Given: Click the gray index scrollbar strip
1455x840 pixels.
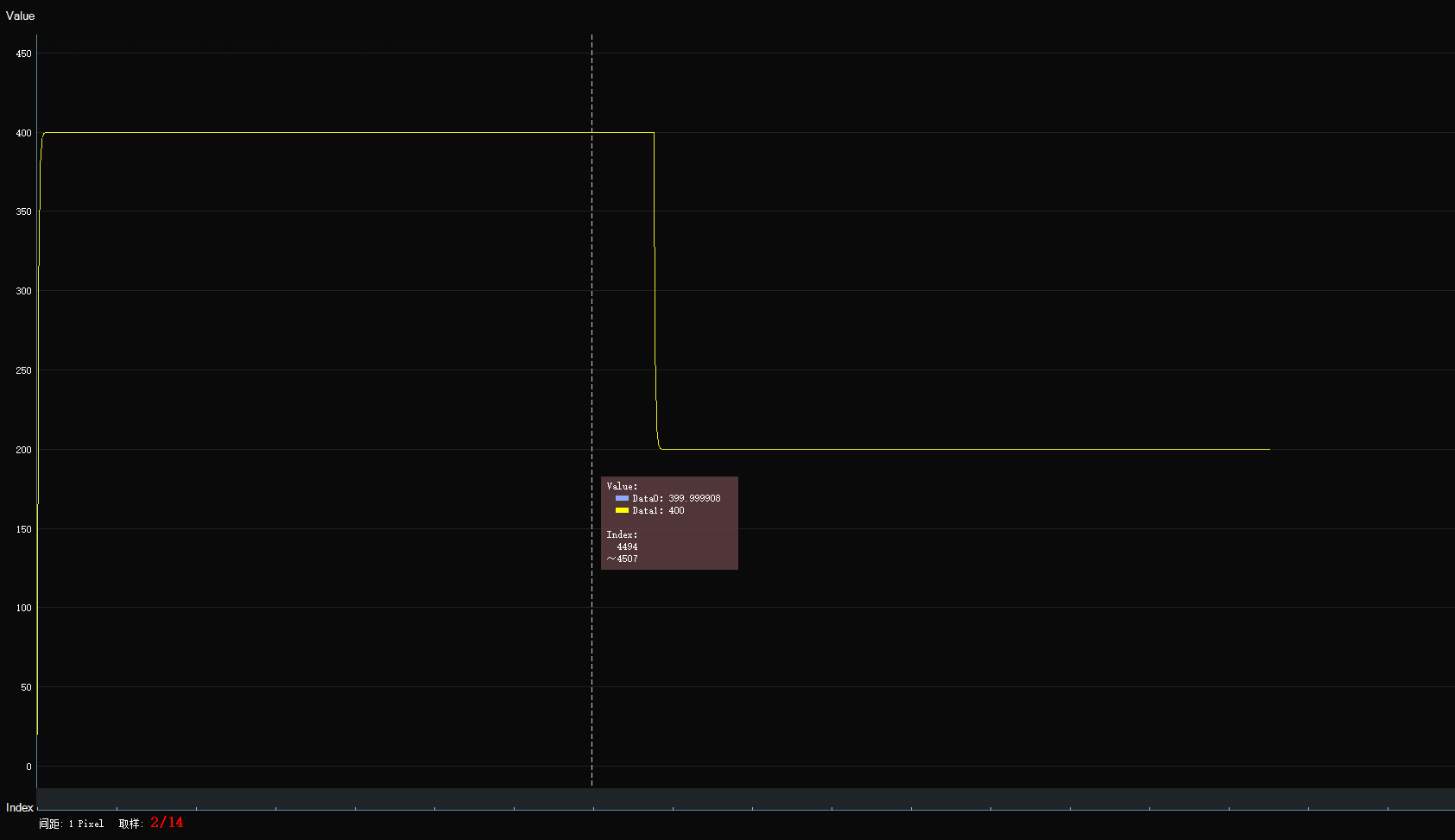Looking at the screenshot, I should [x=743, y=799].
